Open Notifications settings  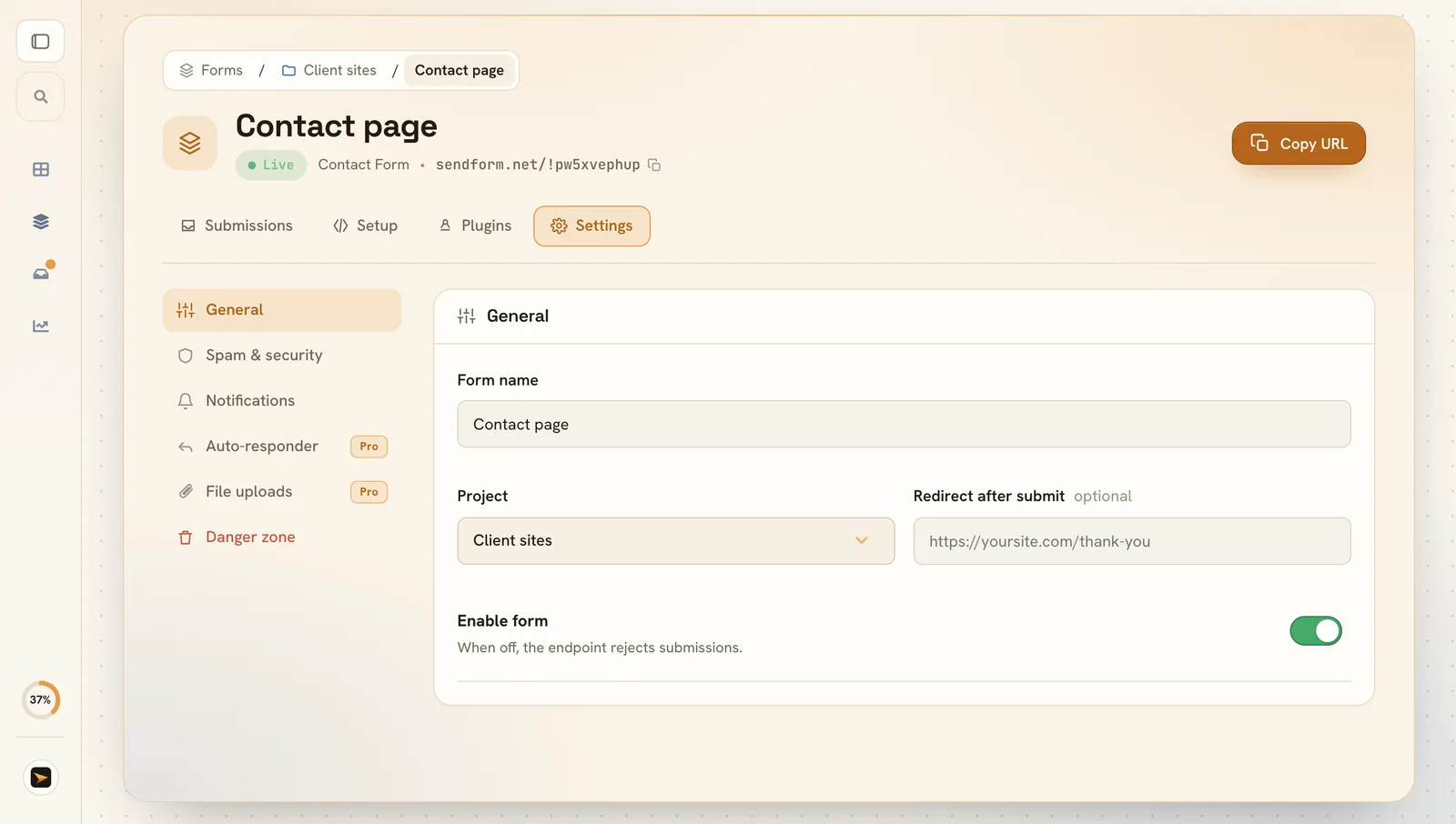point(282,401)
